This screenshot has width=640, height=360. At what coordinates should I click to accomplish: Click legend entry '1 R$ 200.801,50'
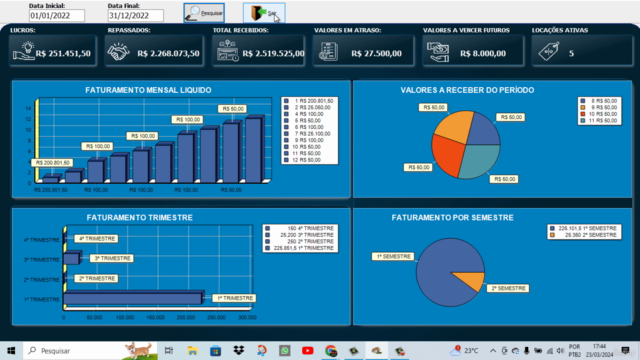(x=309, y=101)
